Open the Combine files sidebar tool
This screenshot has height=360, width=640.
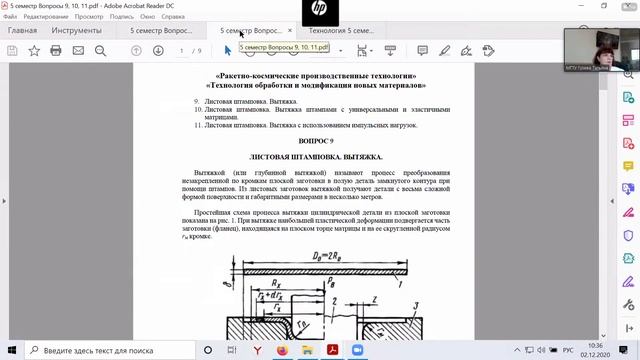[628, 189]
